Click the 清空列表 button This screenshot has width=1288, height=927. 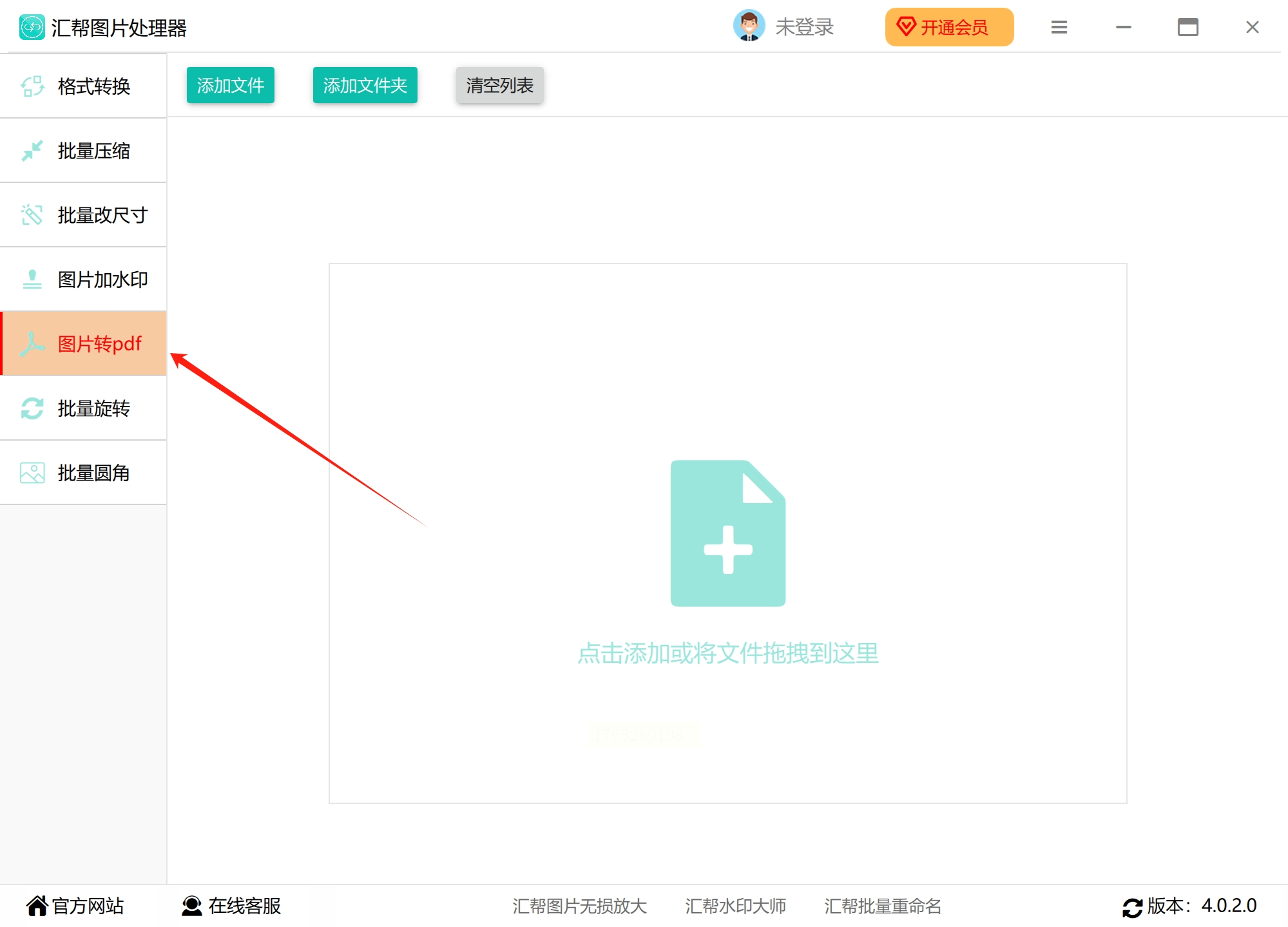[499, 85]
